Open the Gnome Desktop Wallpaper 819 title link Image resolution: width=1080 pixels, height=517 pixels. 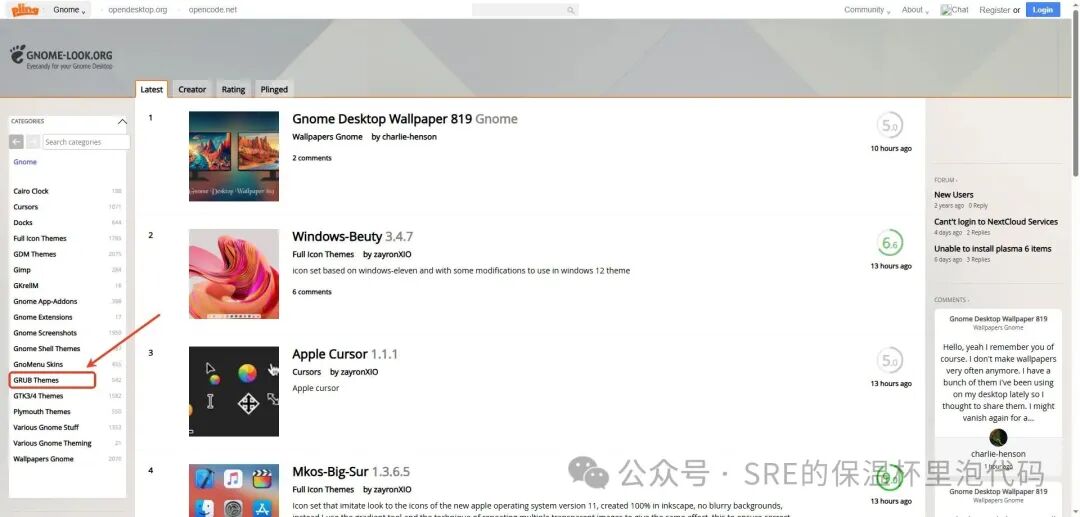[x=404, y=119]
